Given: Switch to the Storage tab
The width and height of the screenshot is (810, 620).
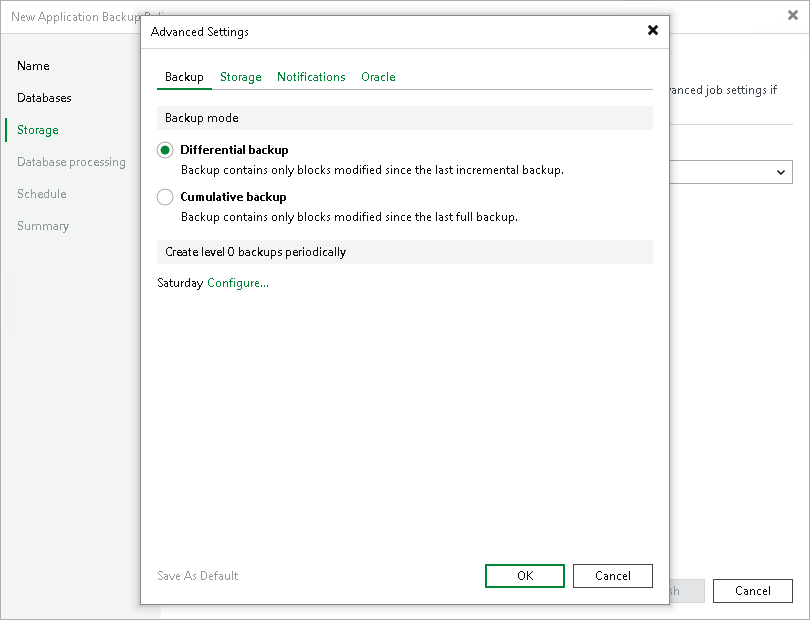Looking at the screenshot, I should pyautogui.click(x=240, y=76).
